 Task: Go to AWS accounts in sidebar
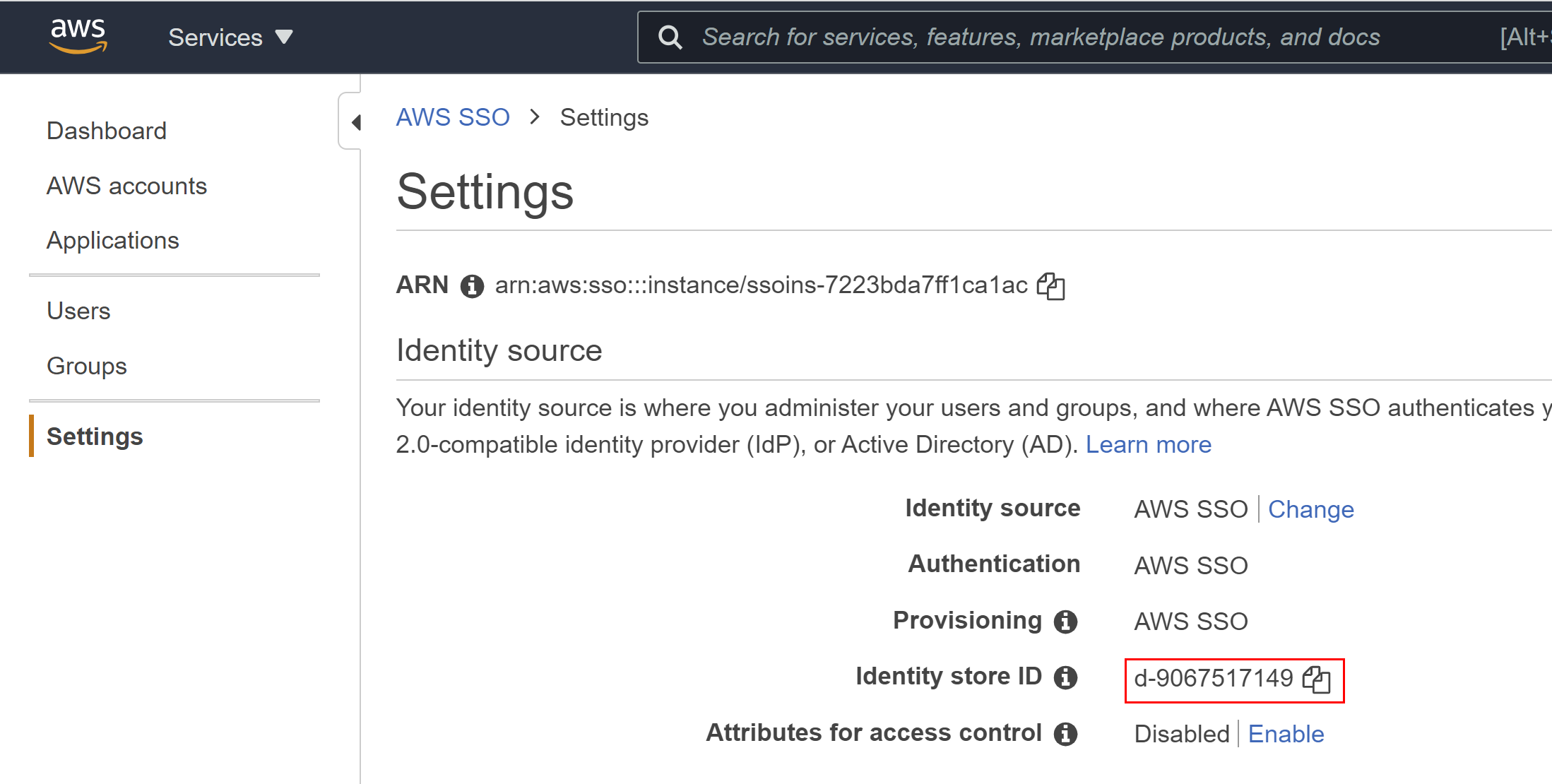pos(126,186)
